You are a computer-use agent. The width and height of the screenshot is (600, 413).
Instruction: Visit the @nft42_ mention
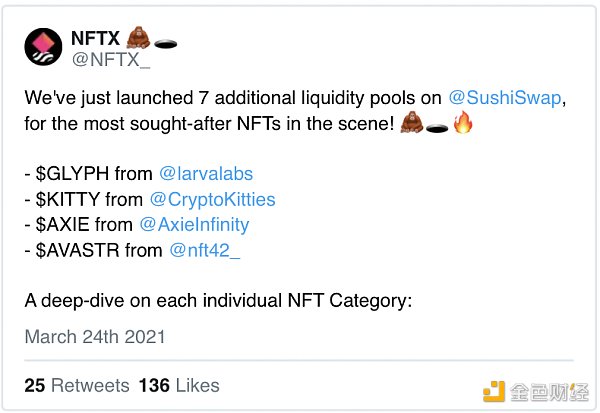pyautogui.click(x=205, y=249)
